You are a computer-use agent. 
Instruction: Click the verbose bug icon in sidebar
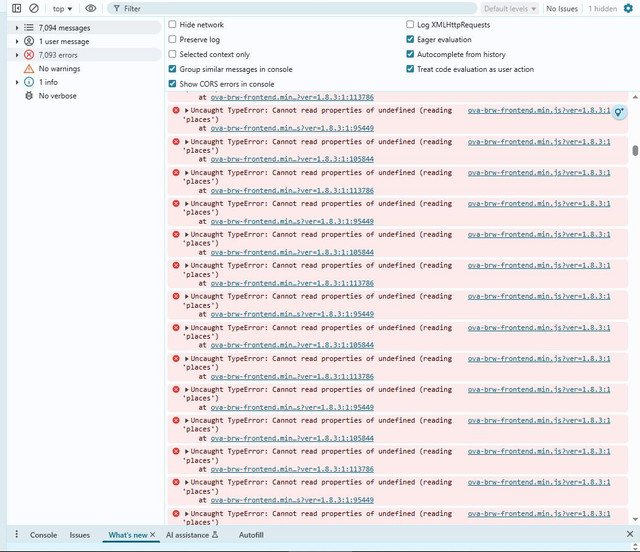(x=29, y=96)
